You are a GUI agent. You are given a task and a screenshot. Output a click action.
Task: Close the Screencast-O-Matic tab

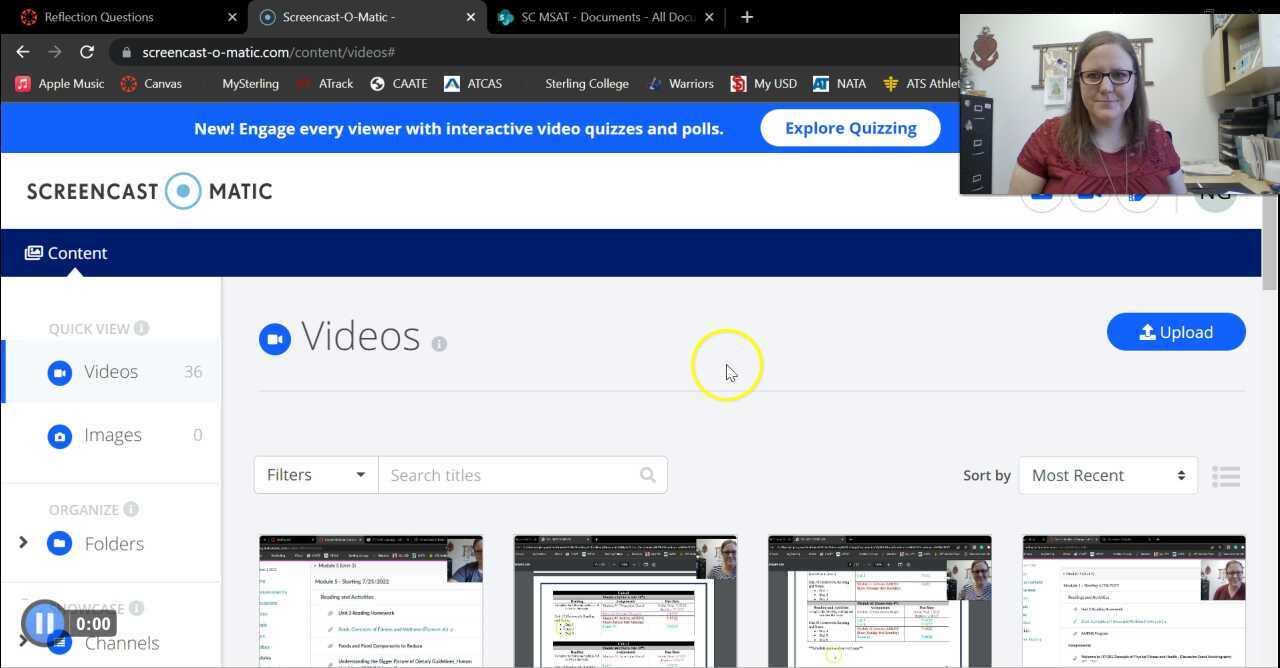click(x=471, y=17)
